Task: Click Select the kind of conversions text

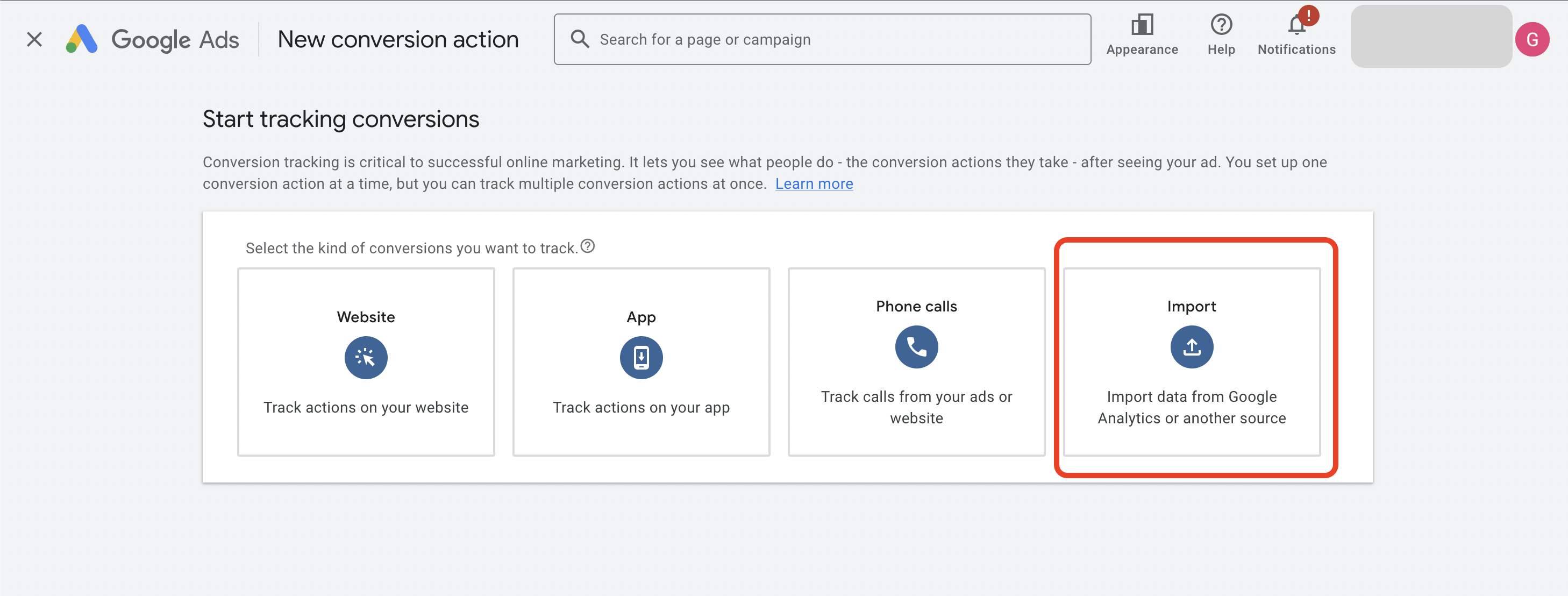Action: point(411,249)
